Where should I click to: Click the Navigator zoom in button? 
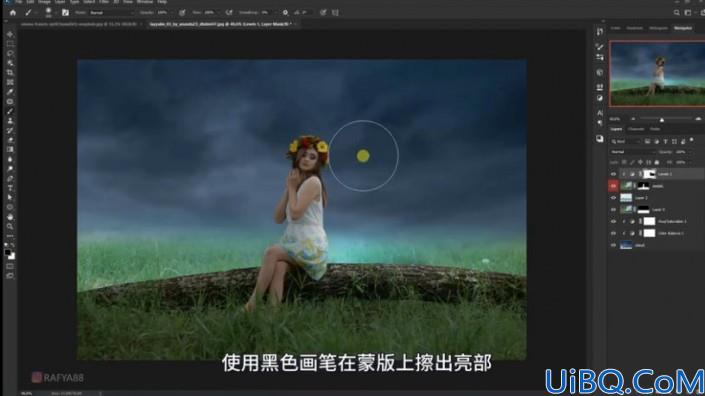click(x=698, y=119)
